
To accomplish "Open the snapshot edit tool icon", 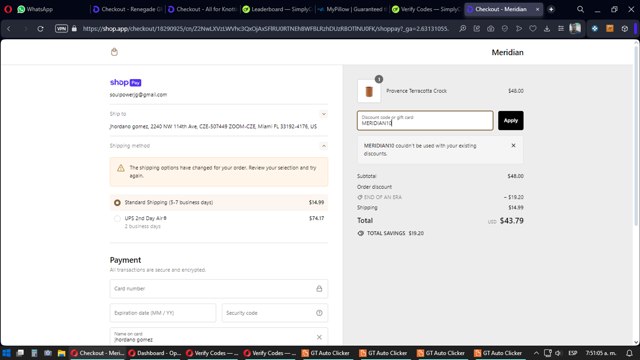I will 476,29.
